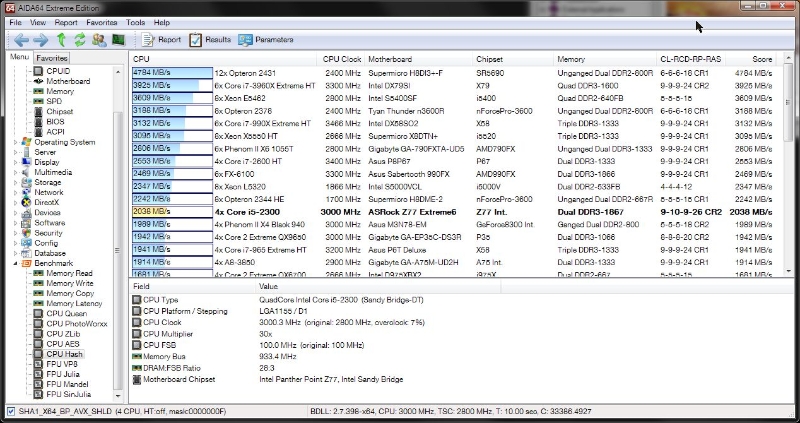
Task: Click the yellow 2038 MB/s result bar
Action: [x=172, y=212]
